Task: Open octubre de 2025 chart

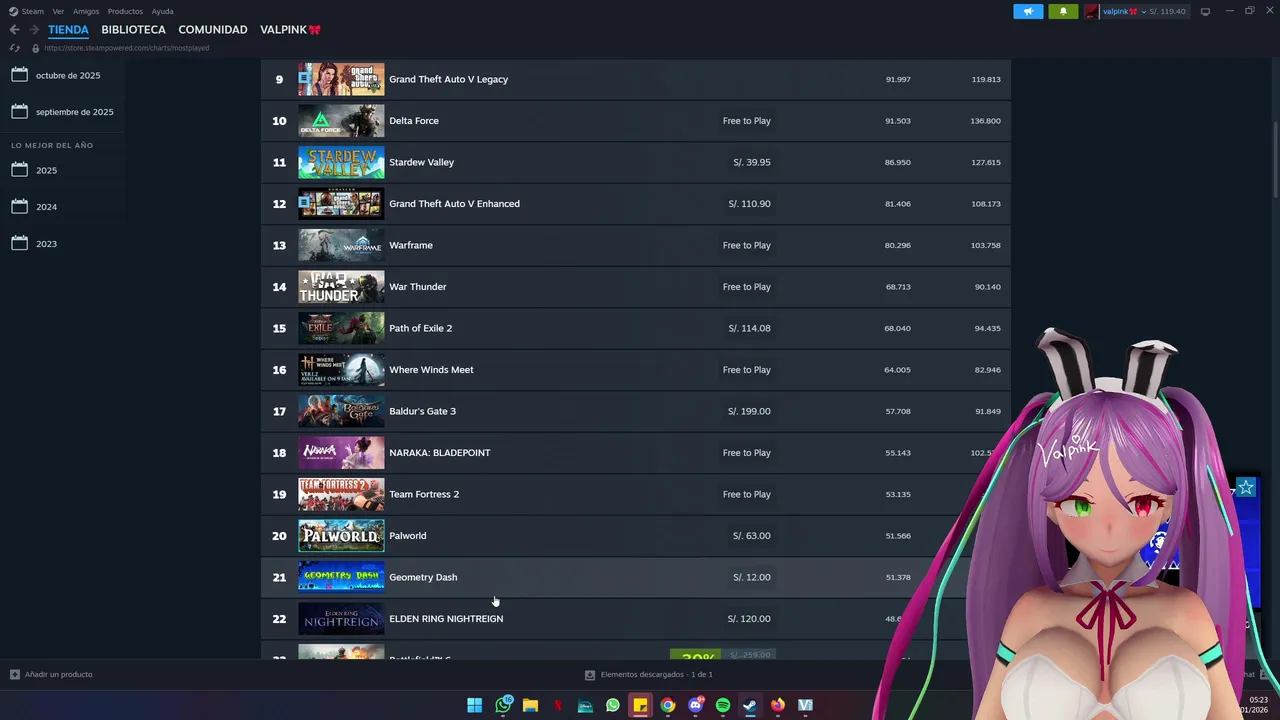Action: [68, 75]
